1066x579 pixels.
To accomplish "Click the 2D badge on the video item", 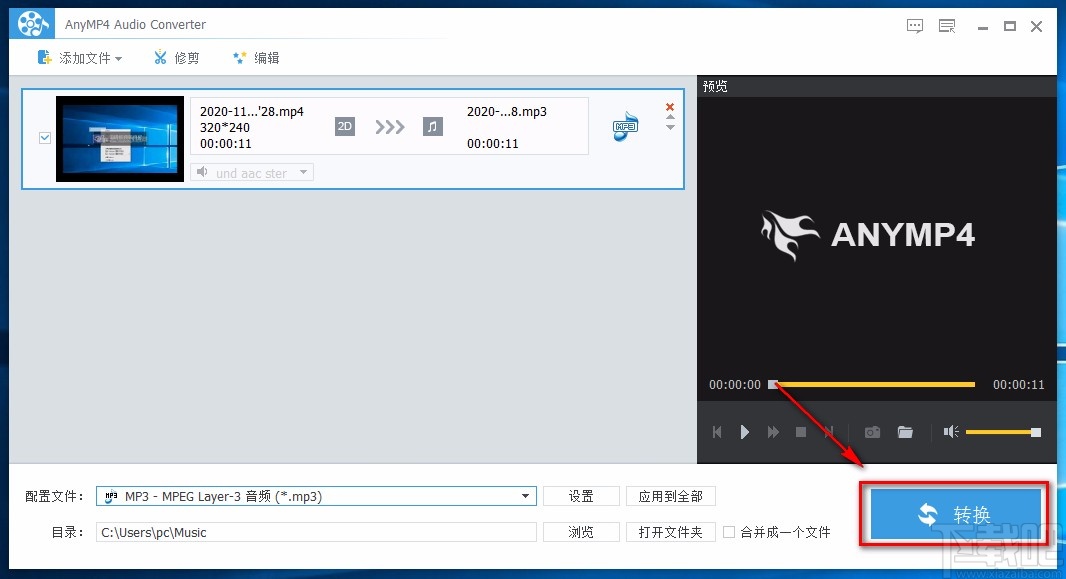I will 344,126.
